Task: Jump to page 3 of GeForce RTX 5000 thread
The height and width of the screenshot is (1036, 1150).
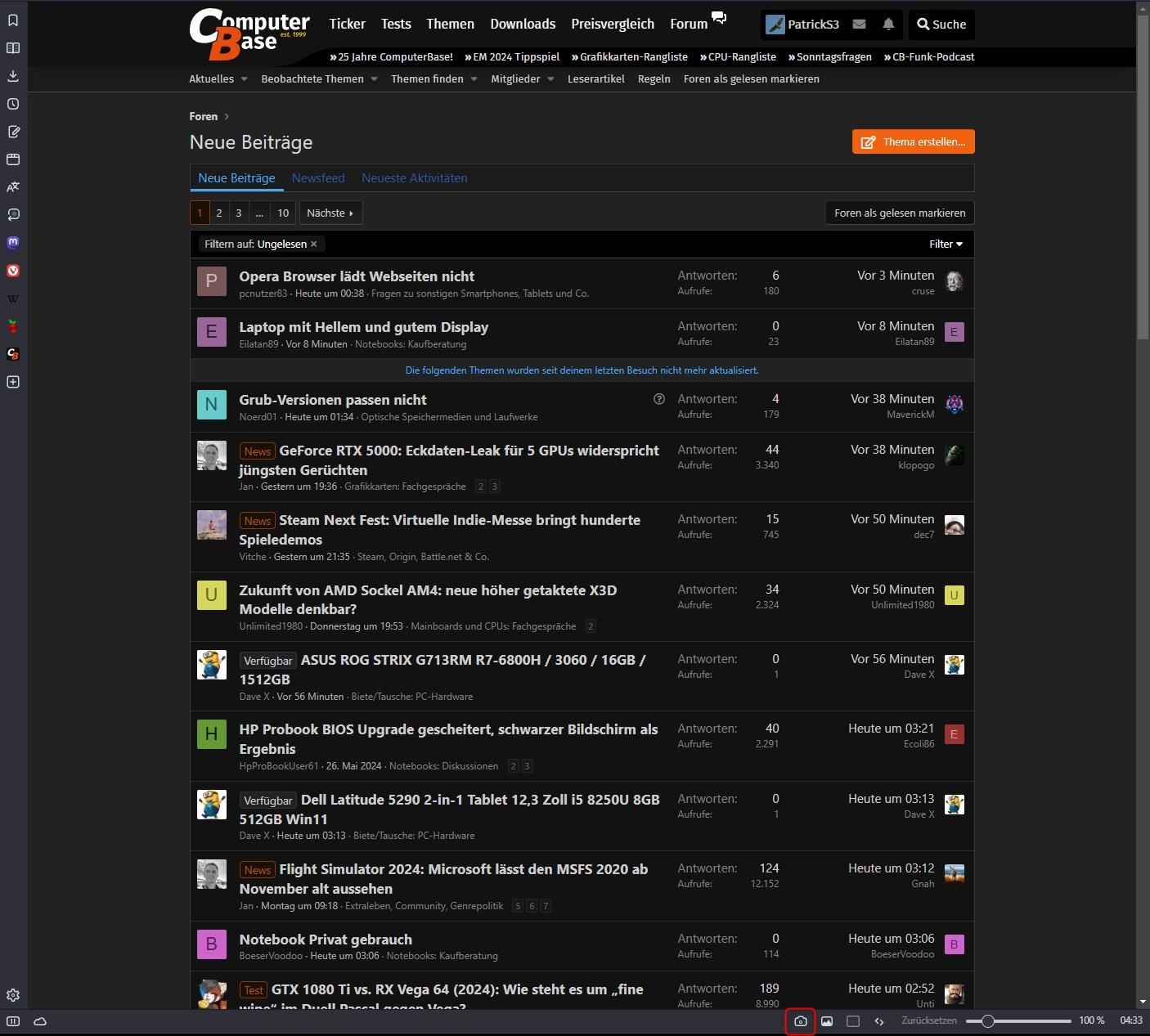Action: (495, 487)
